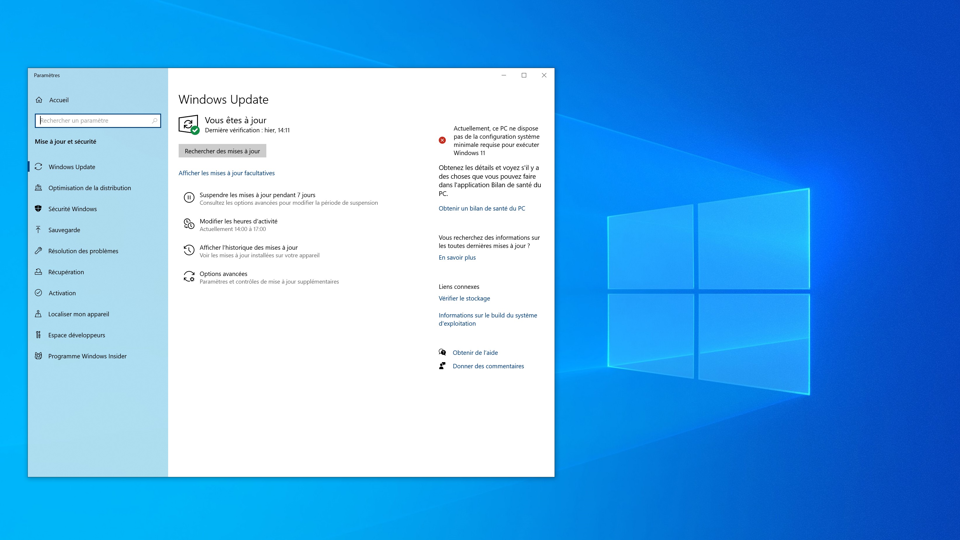The image size is (960, 540).
Task: Click Optimisation de la distribution icon
Action: (x=39, y=188)
